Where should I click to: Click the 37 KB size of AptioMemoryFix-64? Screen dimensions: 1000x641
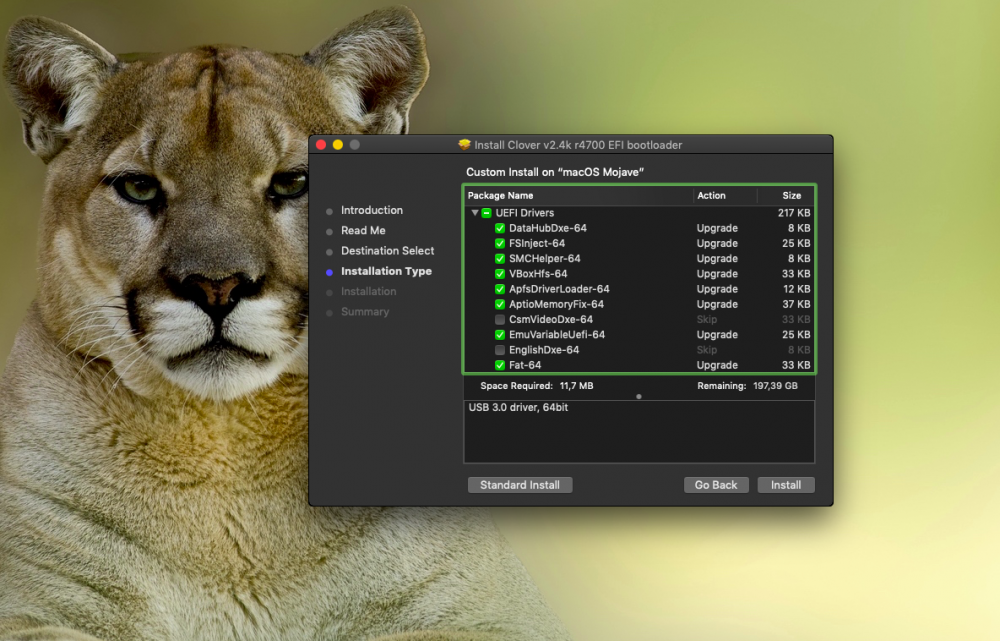click(796, 304)
